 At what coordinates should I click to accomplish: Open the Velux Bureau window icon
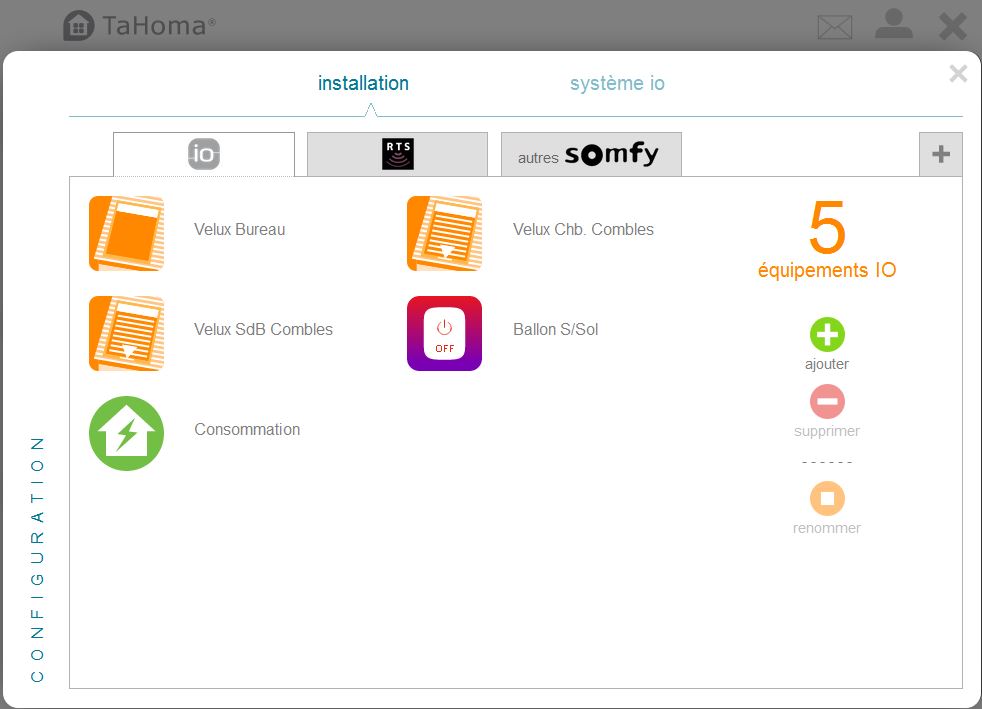coord(126,233)
